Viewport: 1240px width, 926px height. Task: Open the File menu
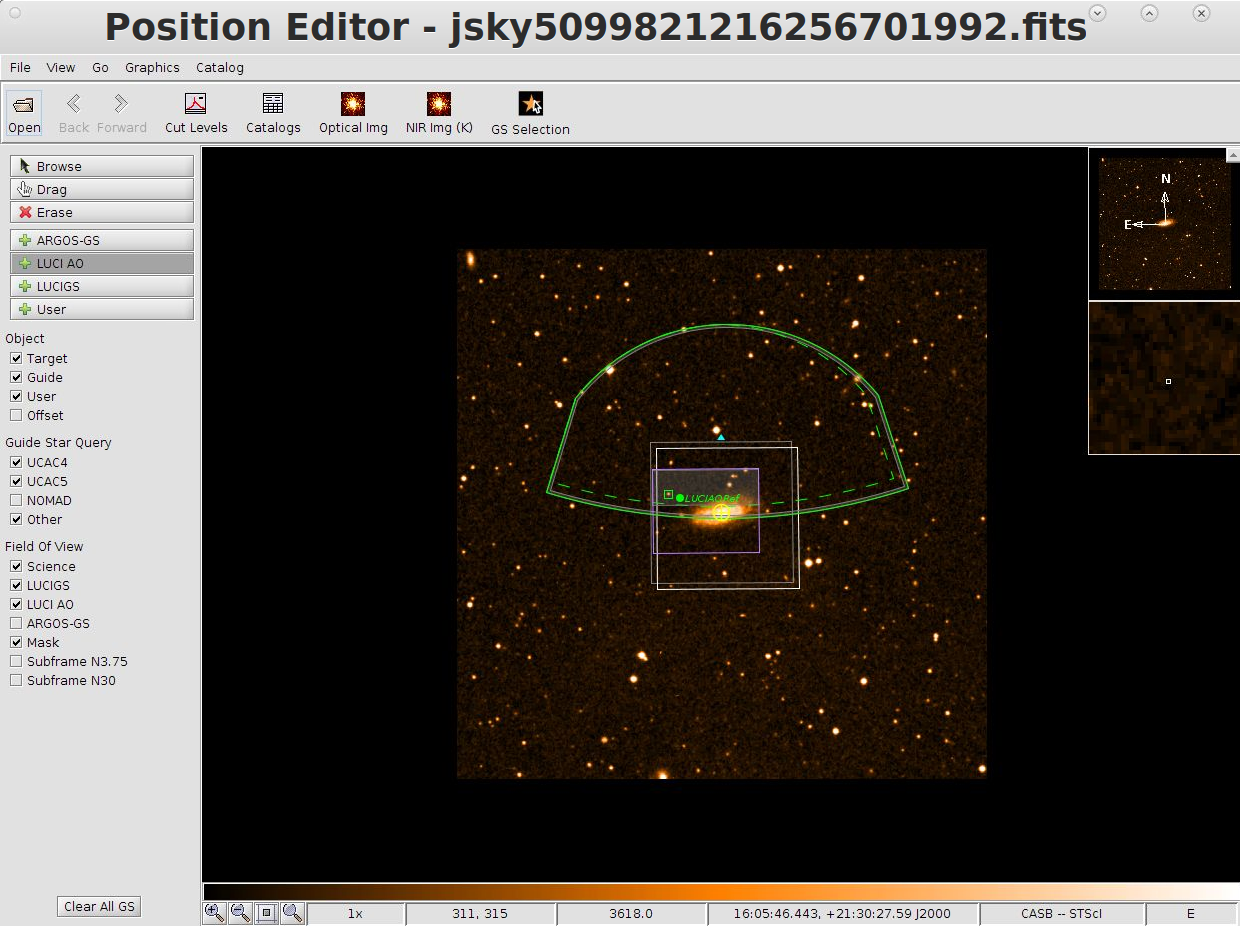tap(20, 67)
